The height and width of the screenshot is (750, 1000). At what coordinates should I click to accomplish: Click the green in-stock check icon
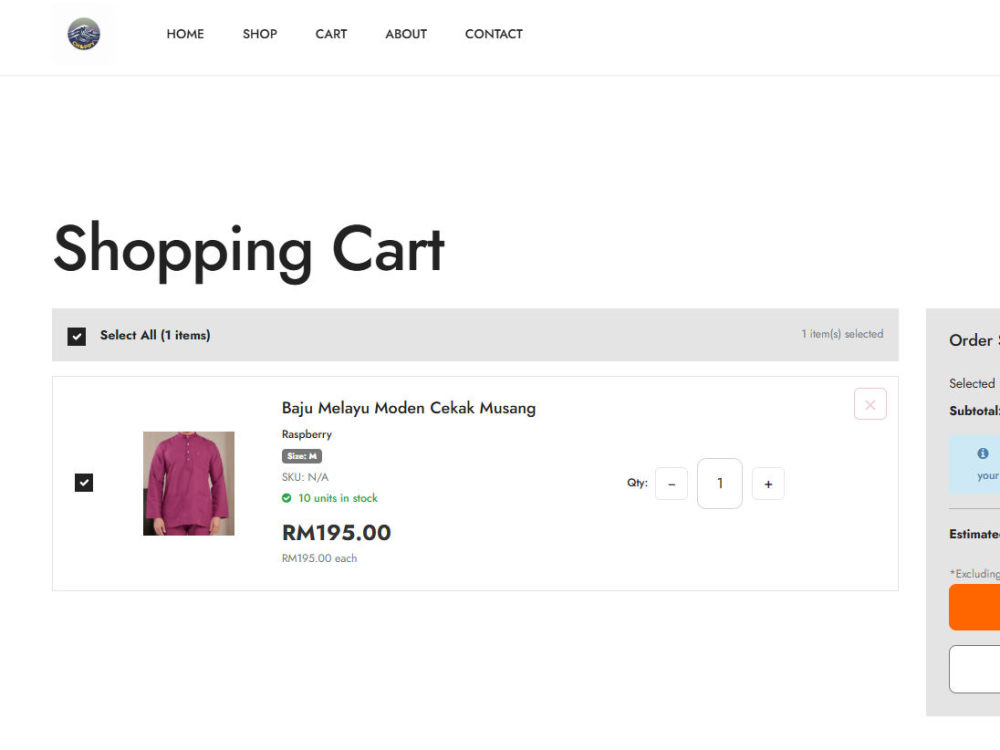pyautogui.click(x=286, y=498)
